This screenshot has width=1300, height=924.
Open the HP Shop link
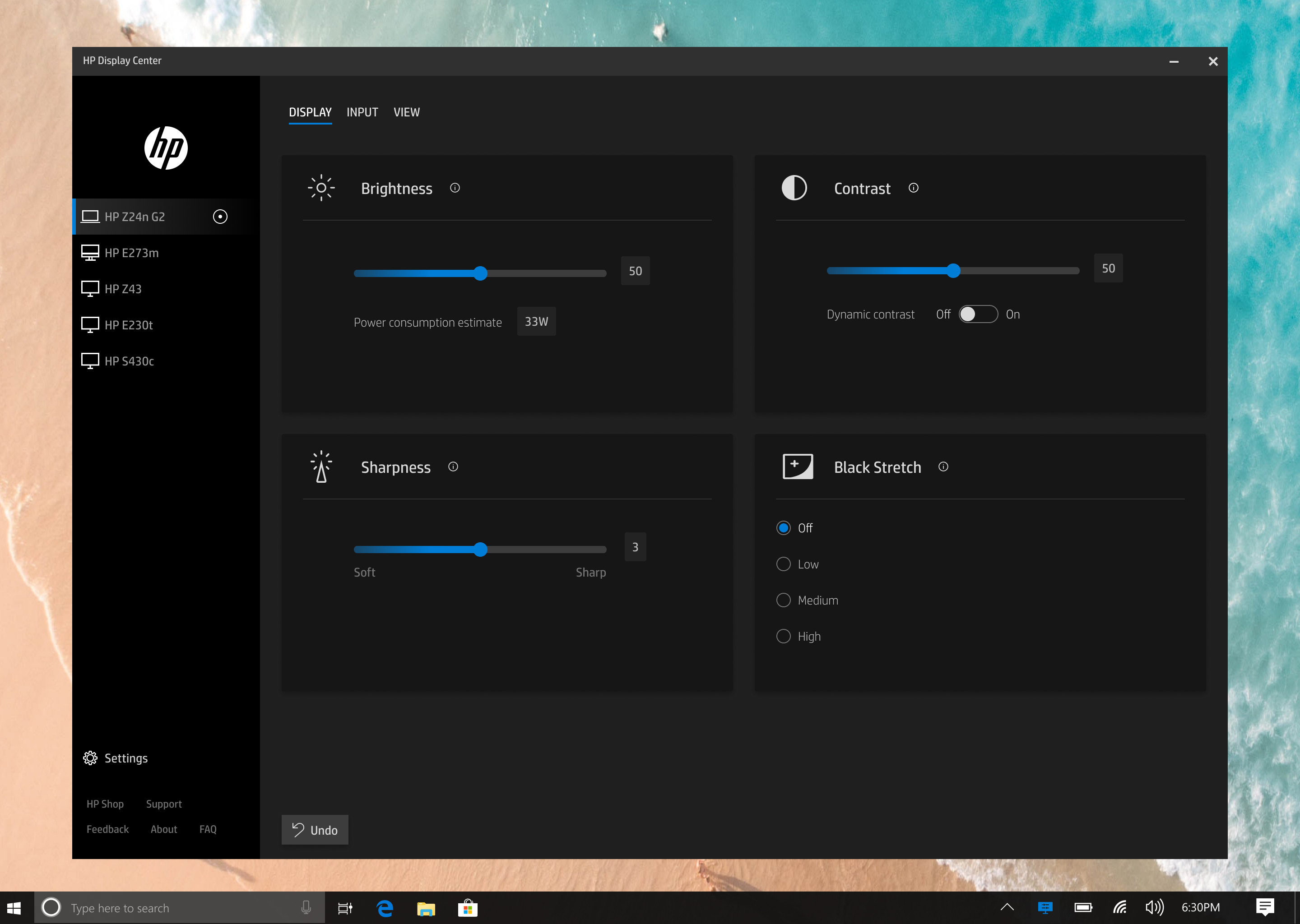[105, 804]
